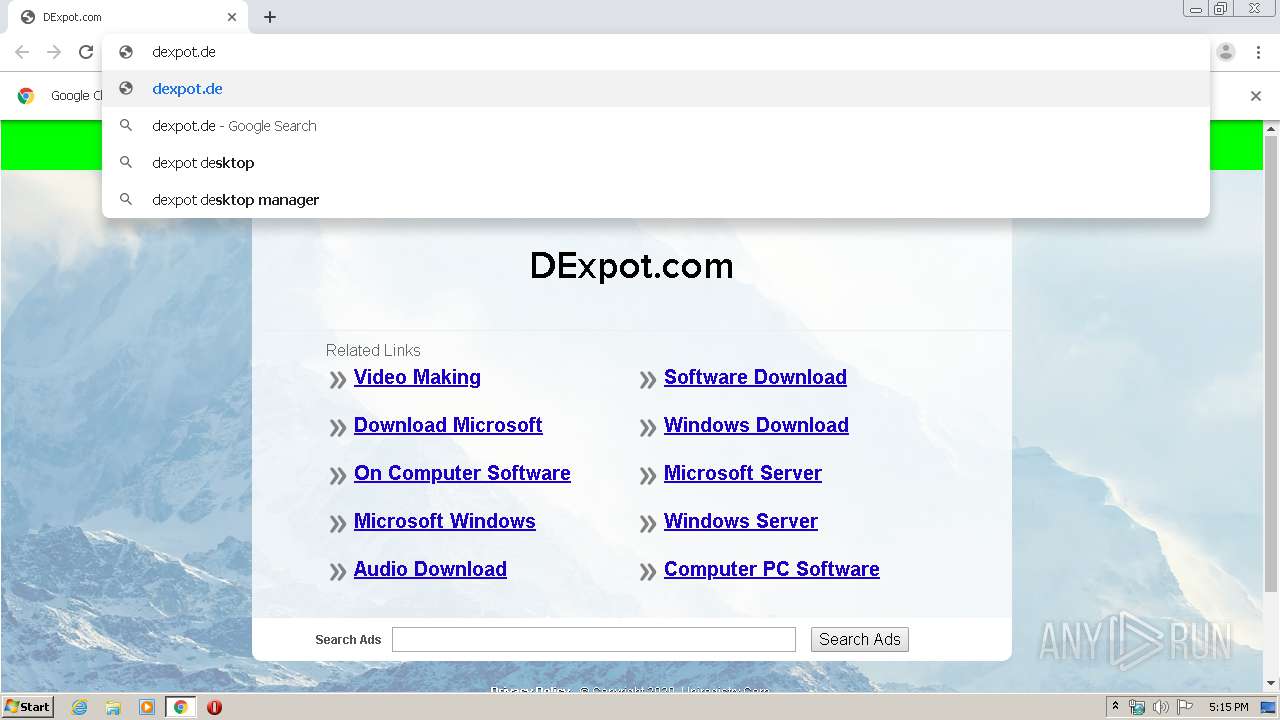Open the Computer PC Software link
This screenshot has width=1280, height=720.
772,569
